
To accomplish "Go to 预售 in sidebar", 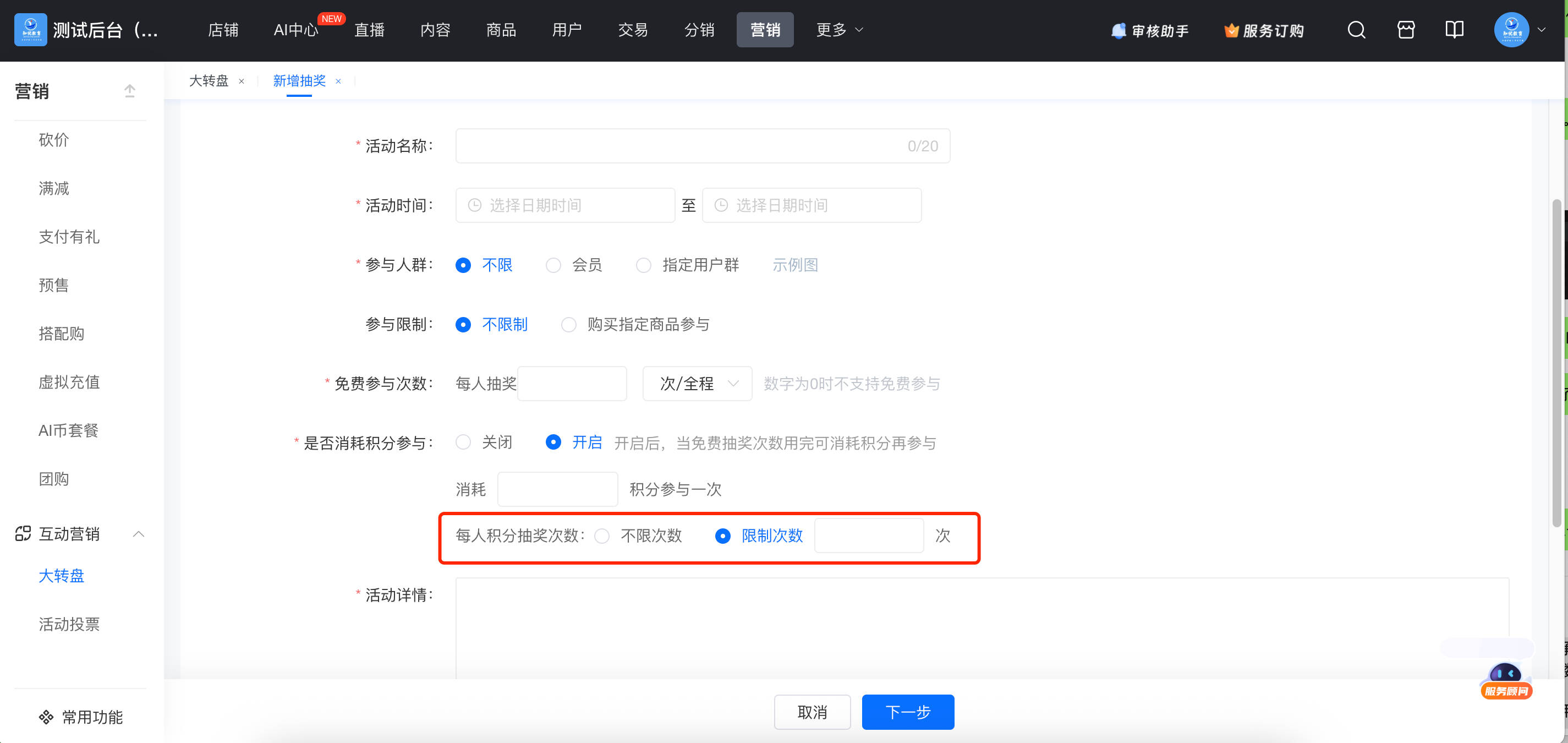I will (54, 285).
